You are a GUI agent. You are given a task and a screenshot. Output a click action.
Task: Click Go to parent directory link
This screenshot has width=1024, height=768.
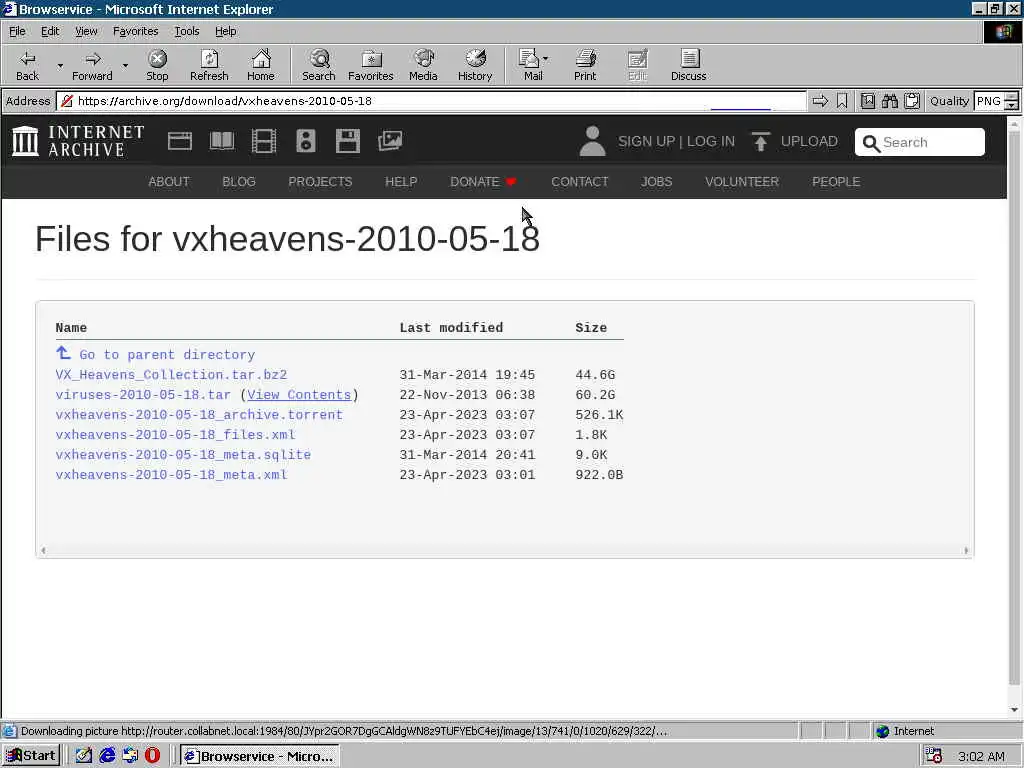point(167,355)
